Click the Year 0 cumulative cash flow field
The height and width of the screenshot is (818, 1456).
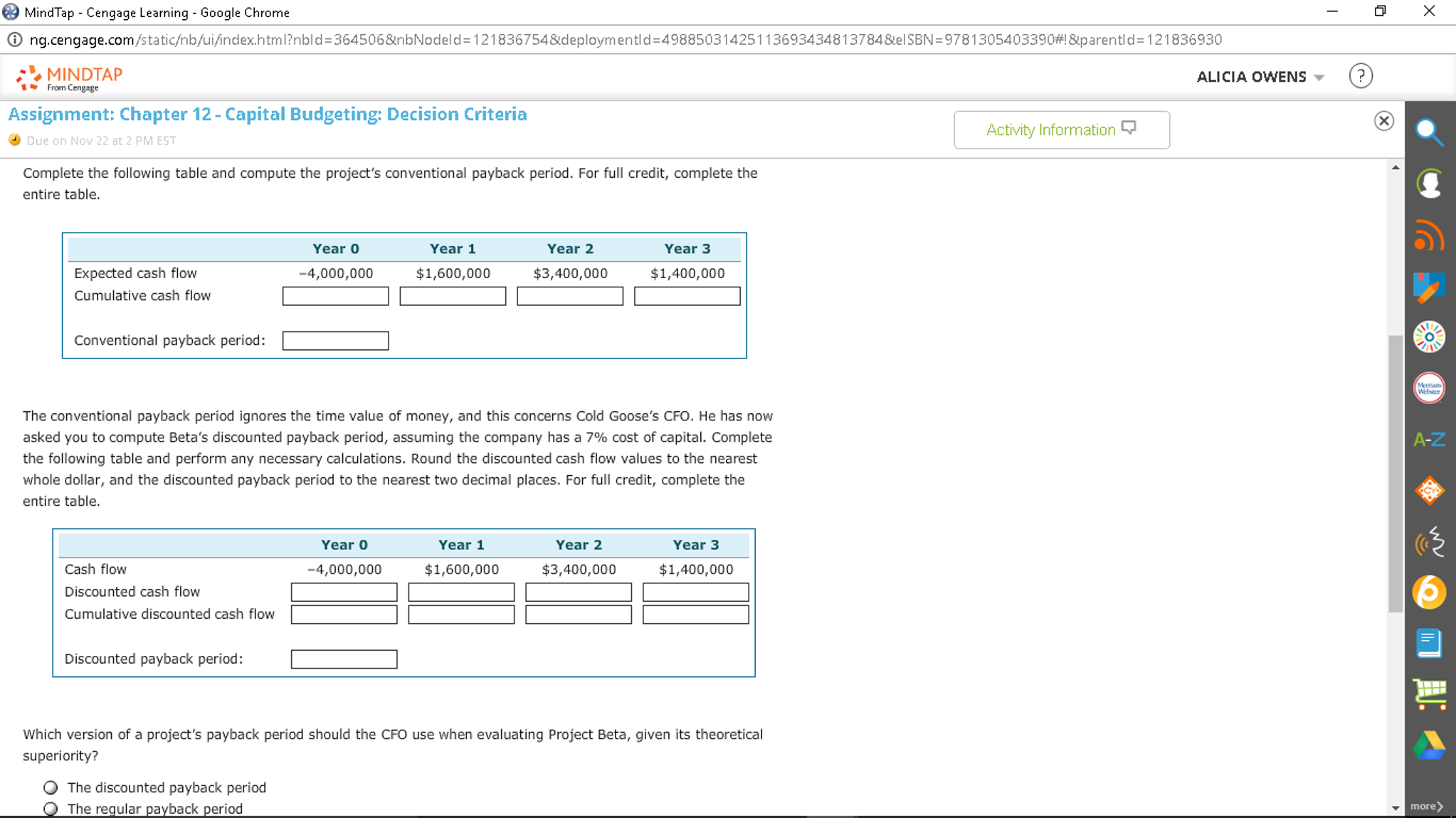(x=335, y=296)
